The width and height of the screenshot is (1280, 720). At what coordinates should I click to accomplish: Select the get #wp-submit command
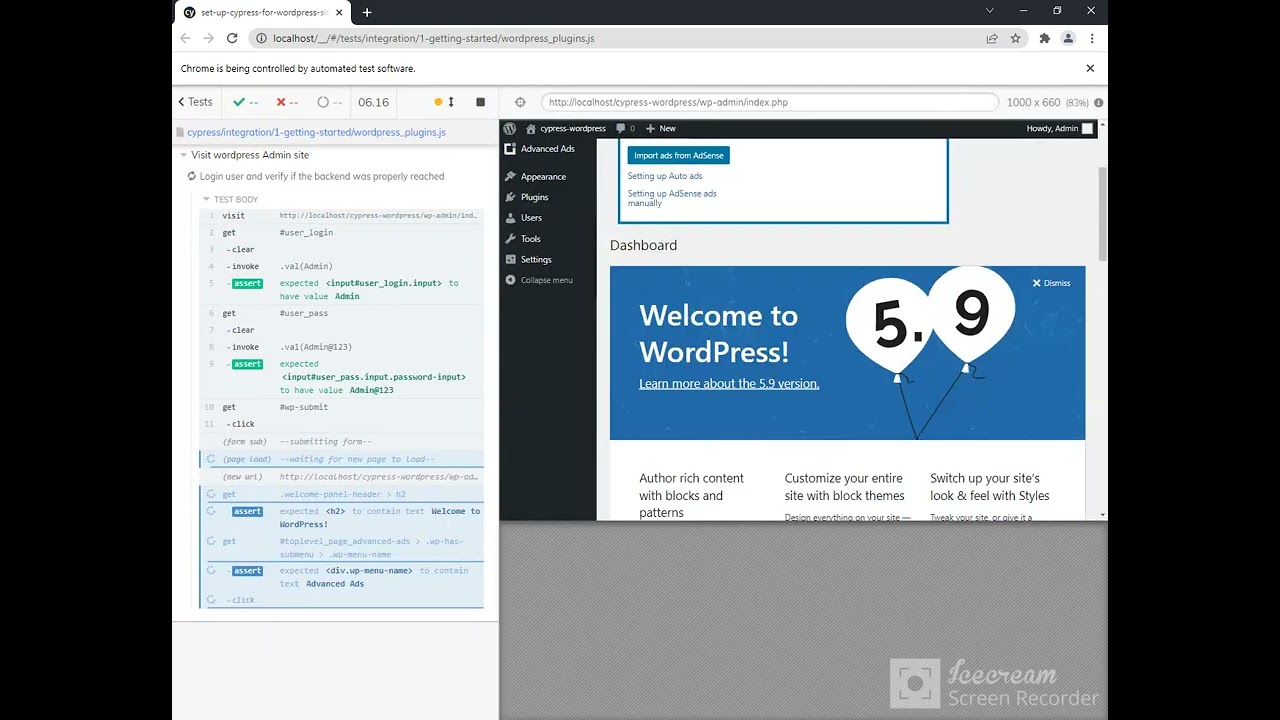tap(341, 407)
